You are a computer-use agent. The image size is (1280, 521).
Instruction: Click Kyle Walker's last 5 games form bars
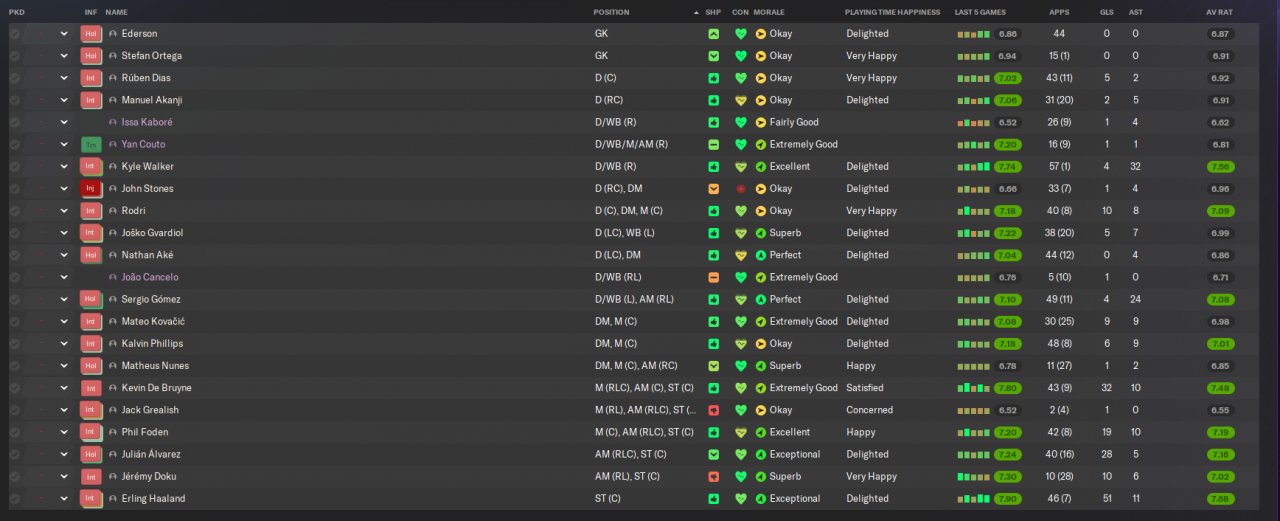click(973, 166)
